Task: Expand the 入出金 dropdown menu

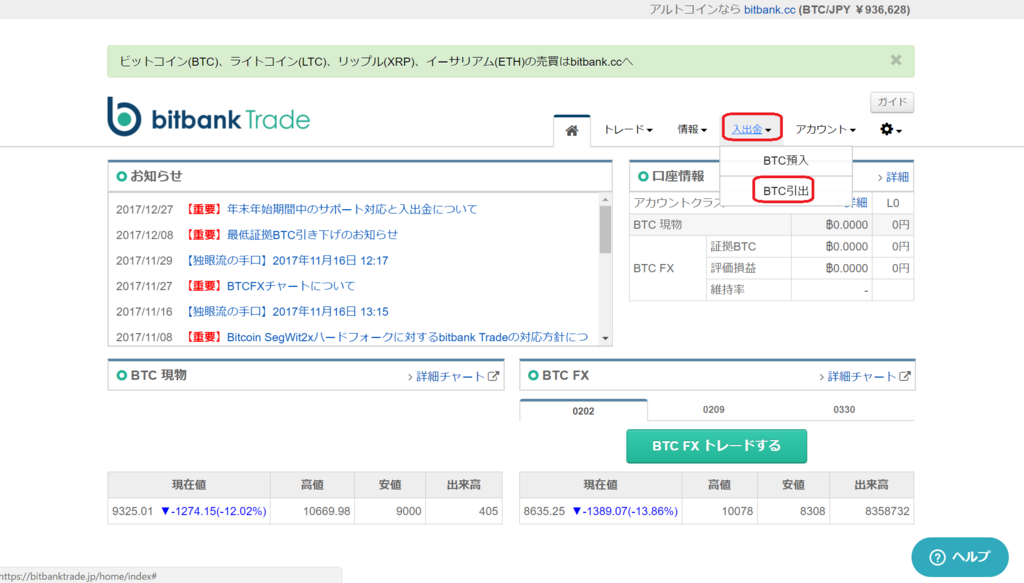Action: (751, 129)
